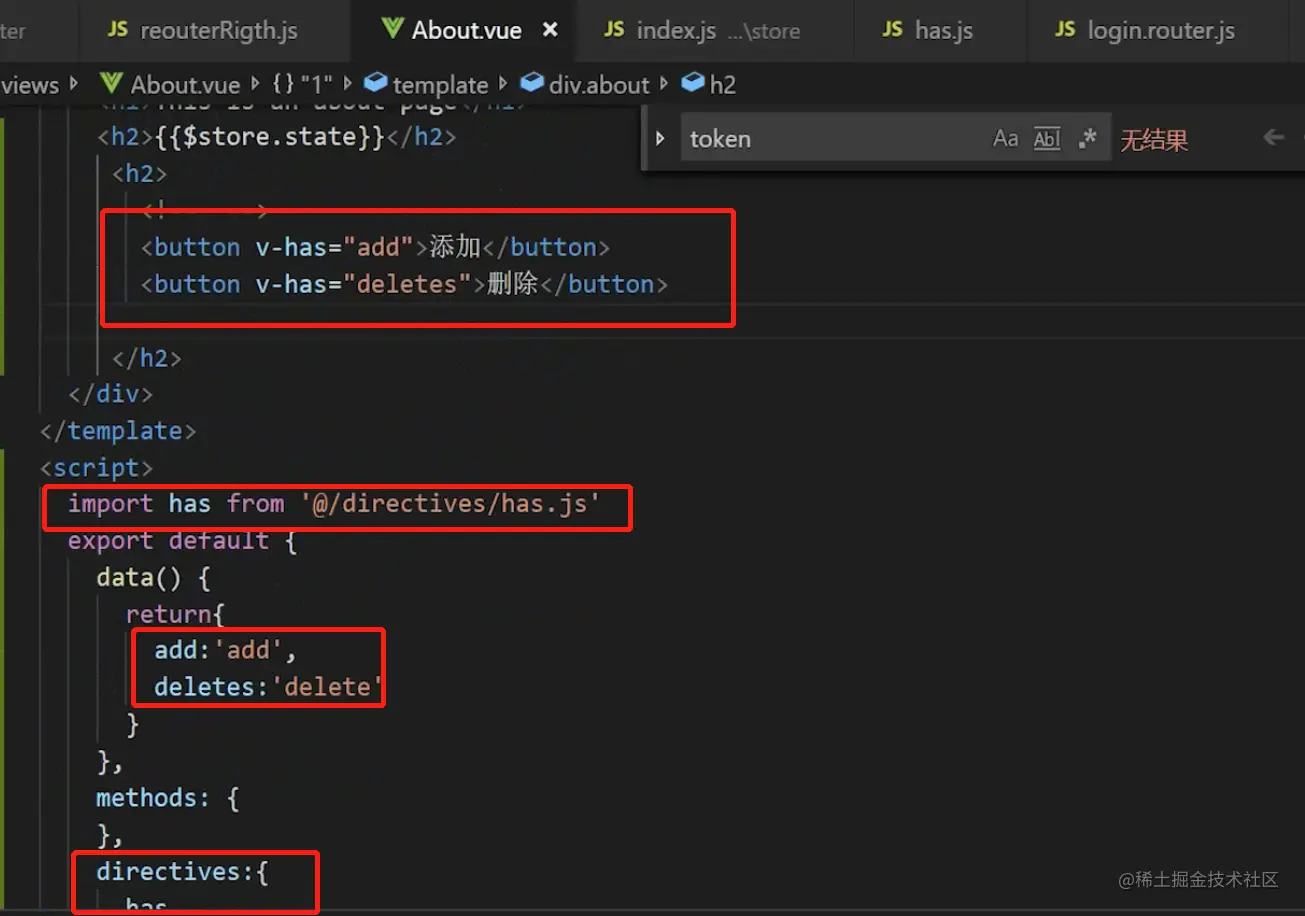Screen dimensions: 1305x916
Task: Place cursor on data() { line
Action: (153, 578)
